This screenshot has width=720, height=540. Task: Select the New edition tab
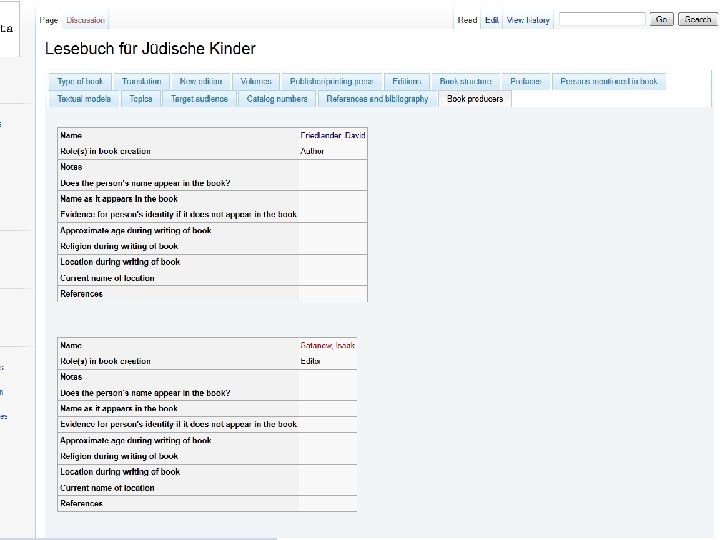201,81
